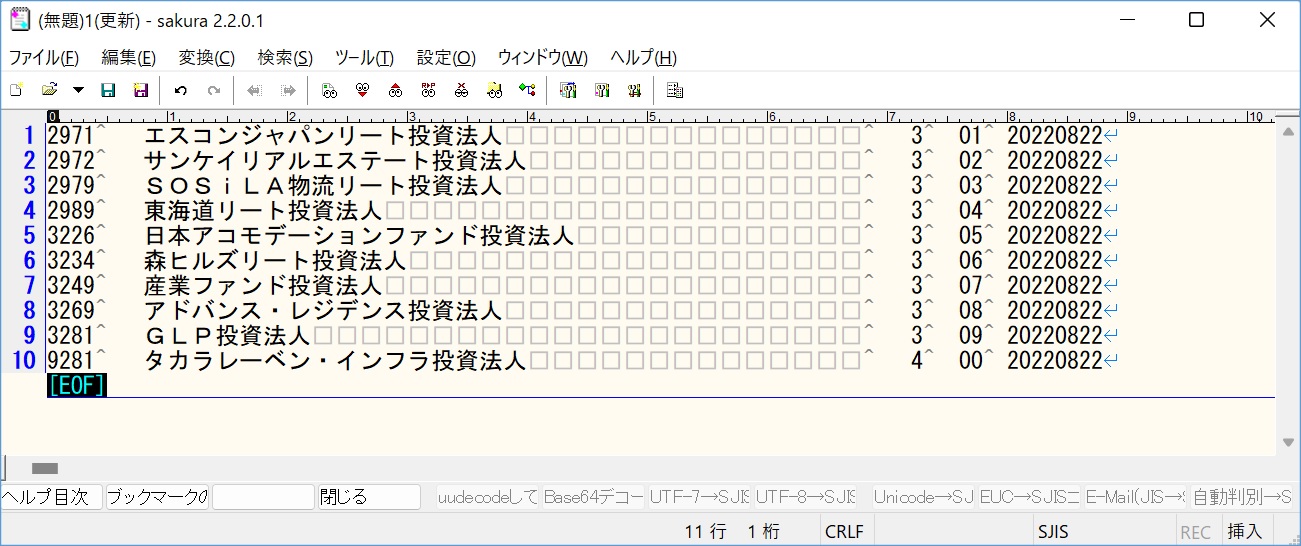
Task: Run outline analysis icon
Action: click(527, 90)
